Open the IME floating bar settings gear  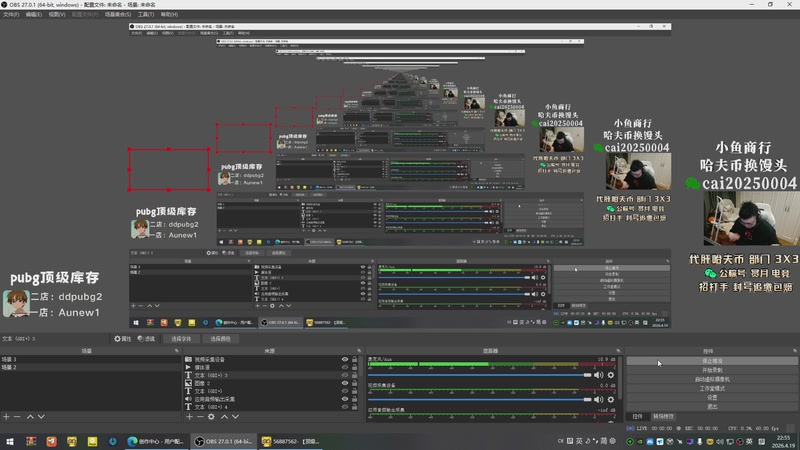click(x=613, y=441)
